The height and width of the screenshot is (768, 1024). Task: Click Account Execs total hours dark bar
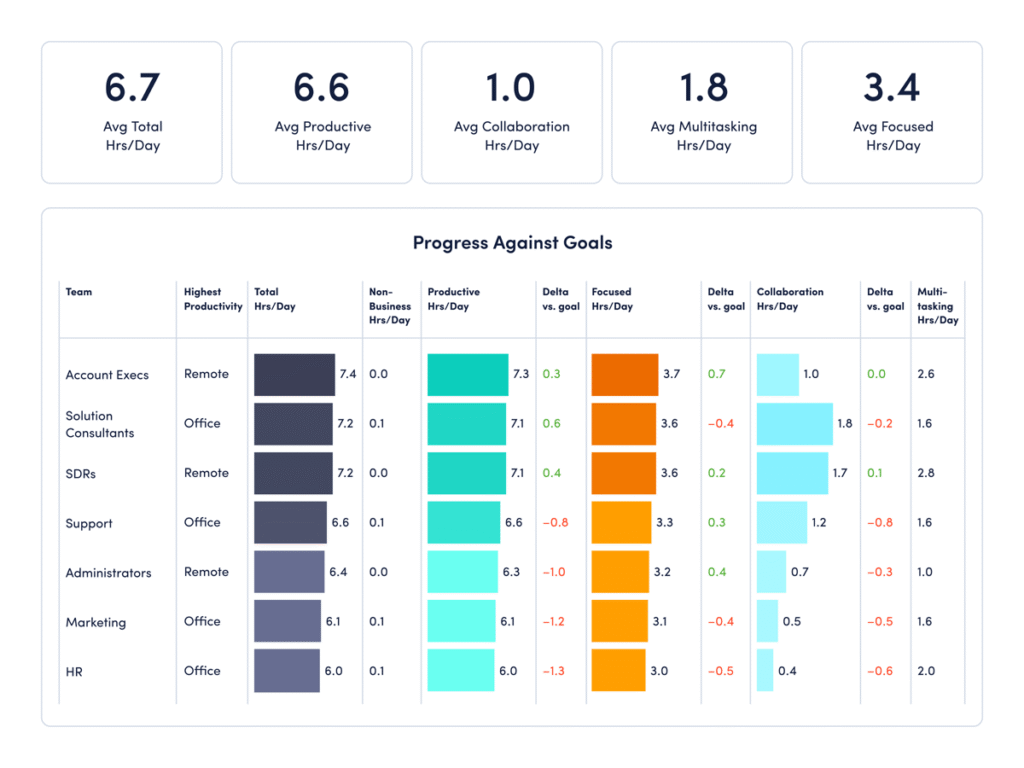[294, 374]
